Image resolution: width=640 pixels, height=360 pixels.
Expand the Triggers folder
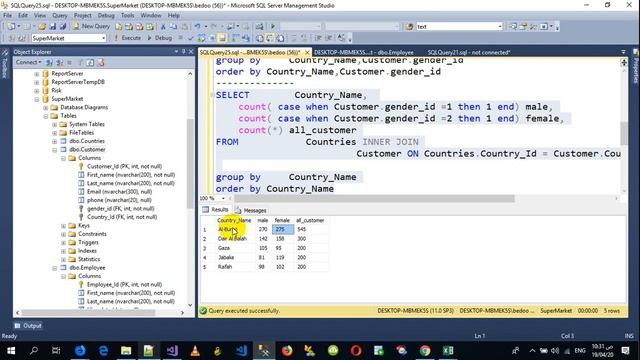pos(64,242)
